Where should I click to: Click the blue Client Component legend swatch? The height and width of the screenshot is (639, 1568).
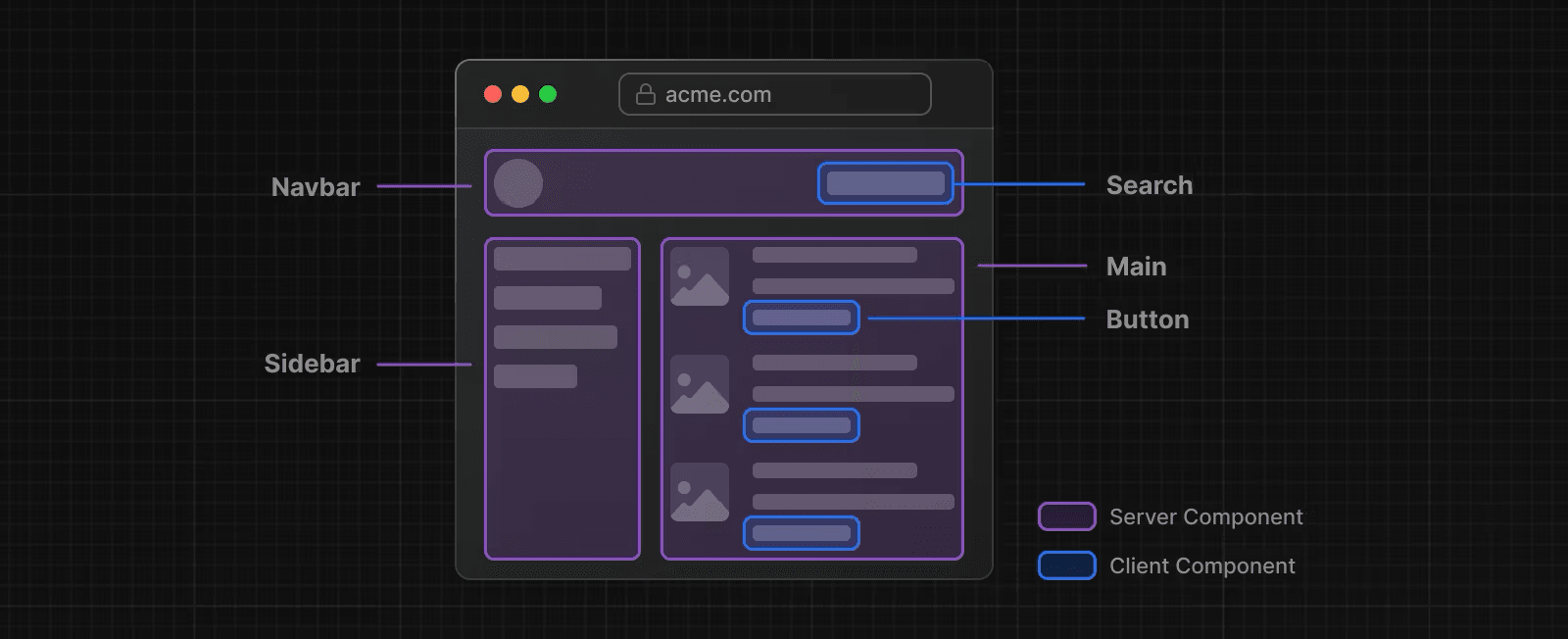(x=1066, y=565)
